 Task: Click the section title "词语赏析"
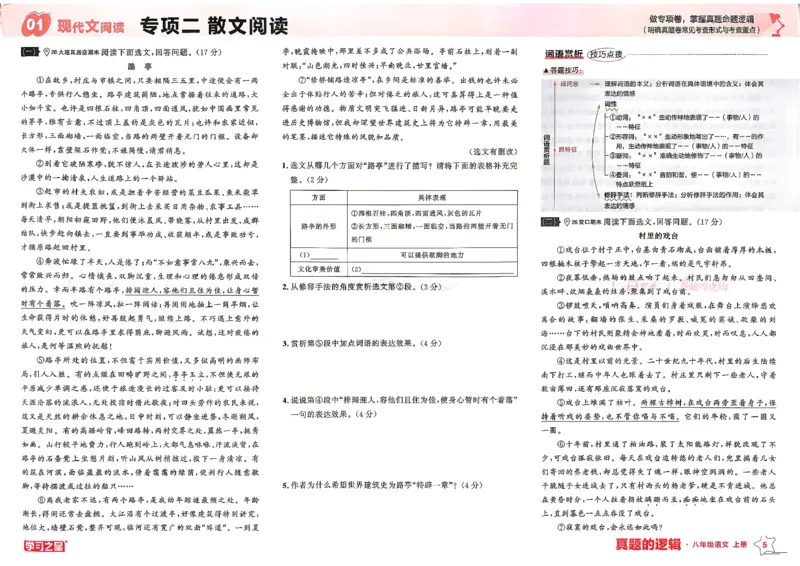pyautogui.click(x=564, y=54)
